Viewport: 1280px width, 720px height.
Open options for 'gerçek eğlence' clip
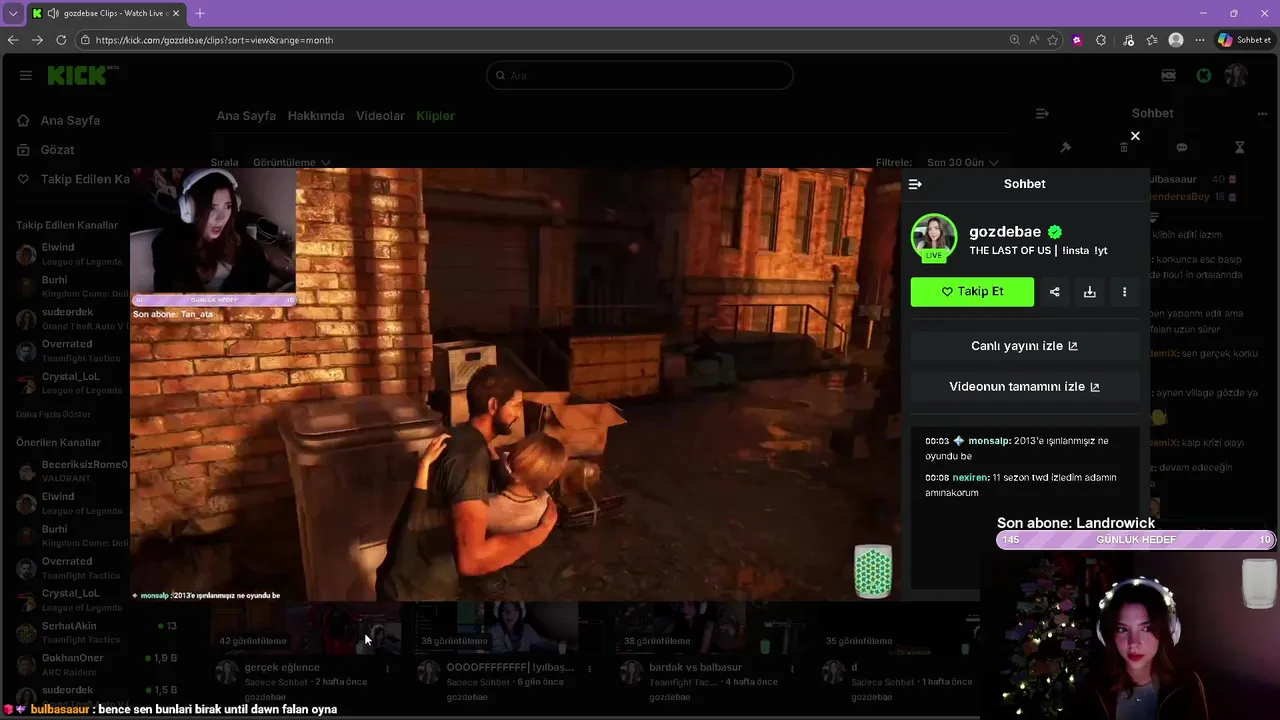click(387, 669)
